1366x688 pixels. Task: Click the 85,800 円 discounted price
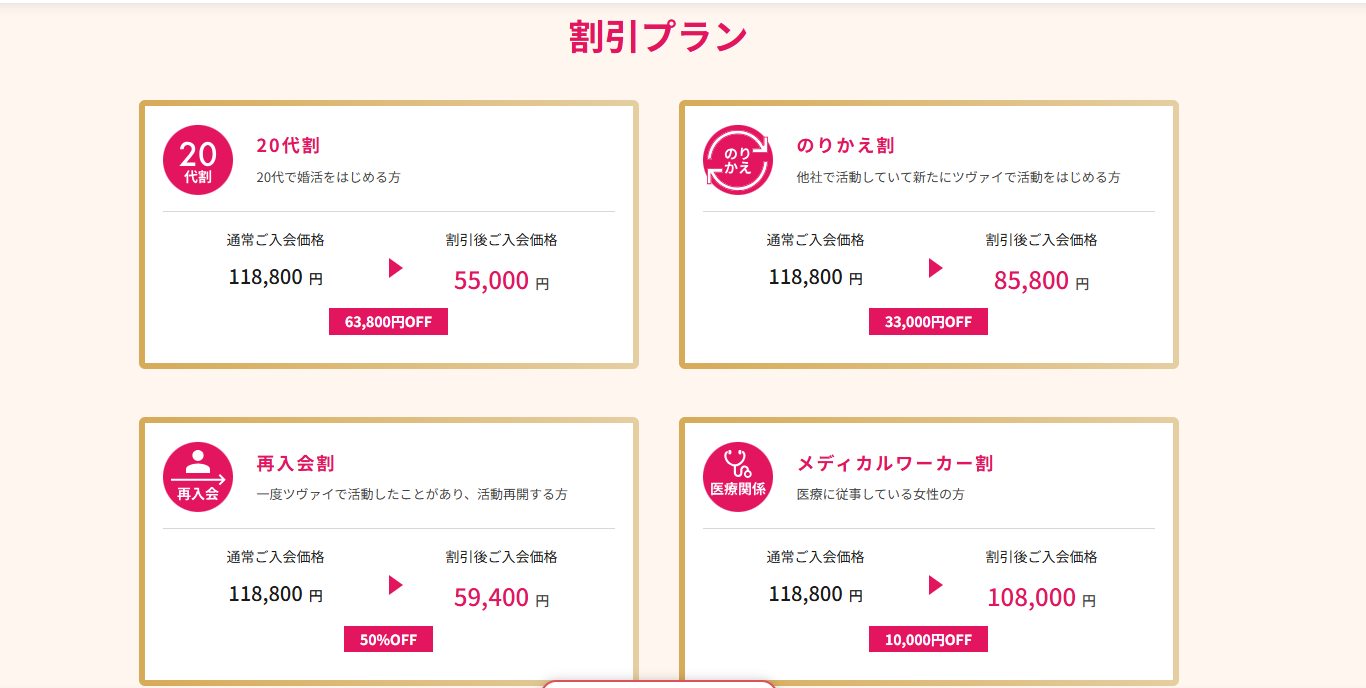1041,281
